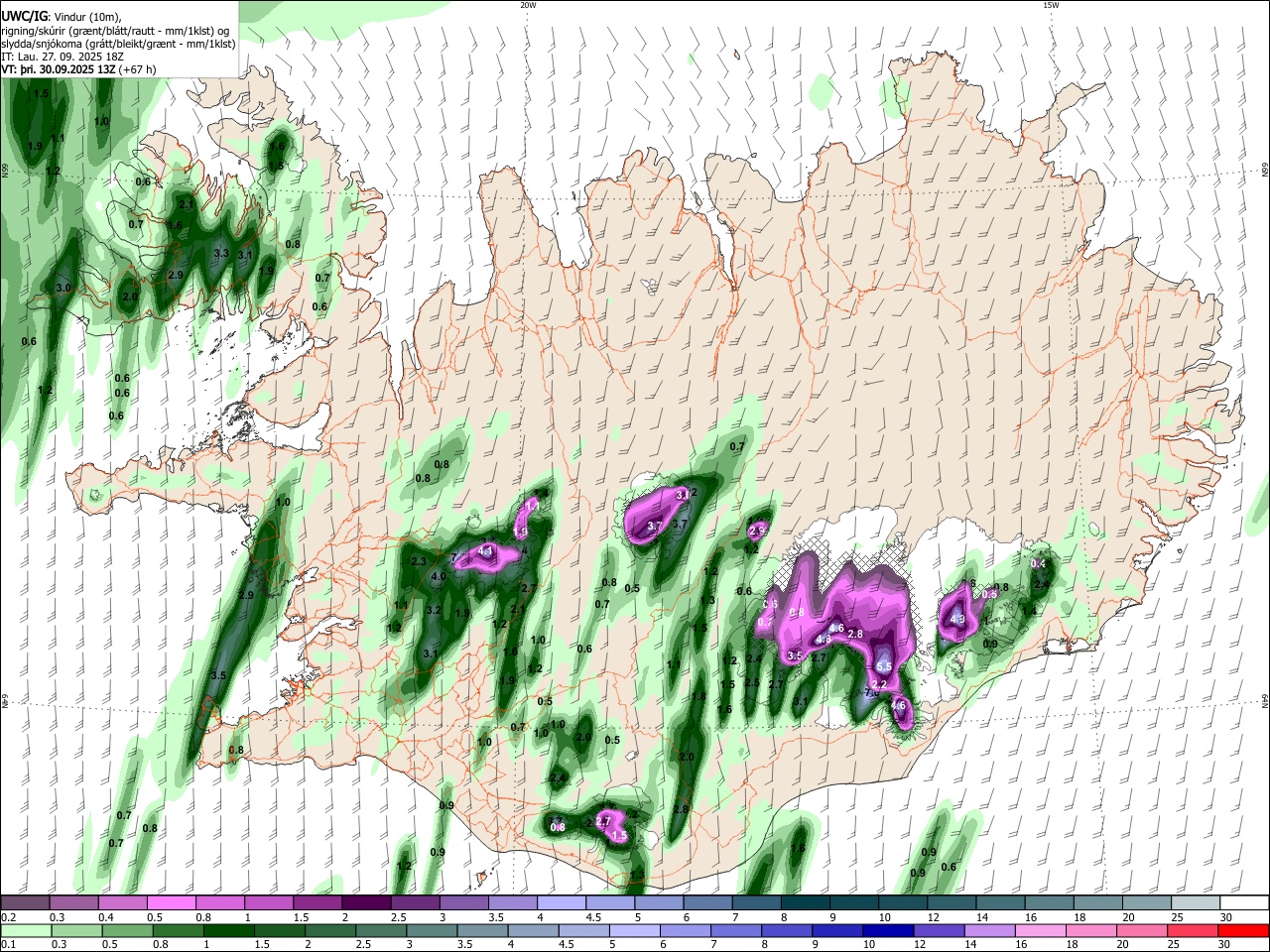Click the white '4.1' snow value
This screenshot has height=952, width=1270.
pyautogui.click(x=485, y=550)
